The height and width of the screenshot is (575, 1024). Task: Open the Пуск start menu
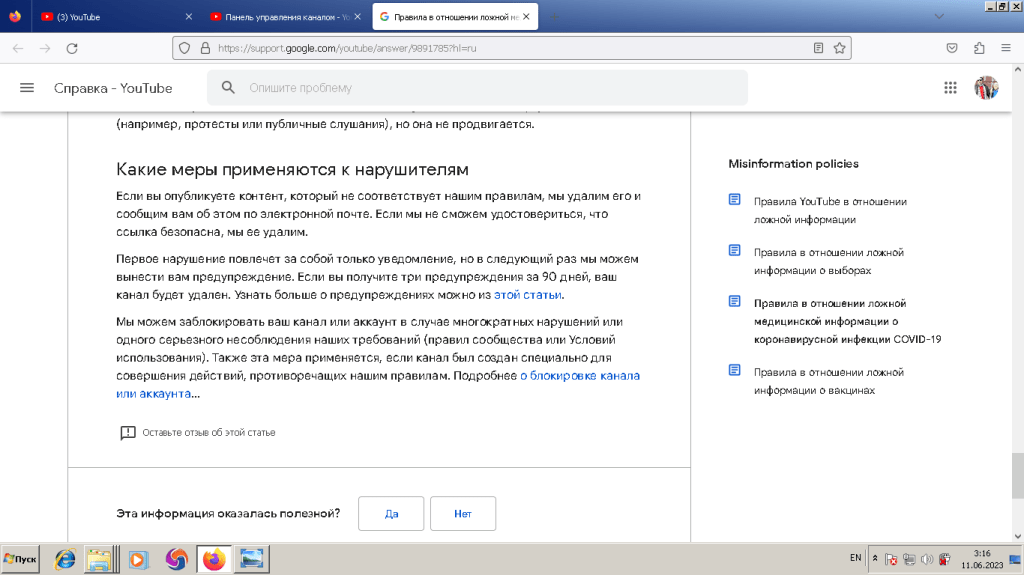(x=20, y=560)
